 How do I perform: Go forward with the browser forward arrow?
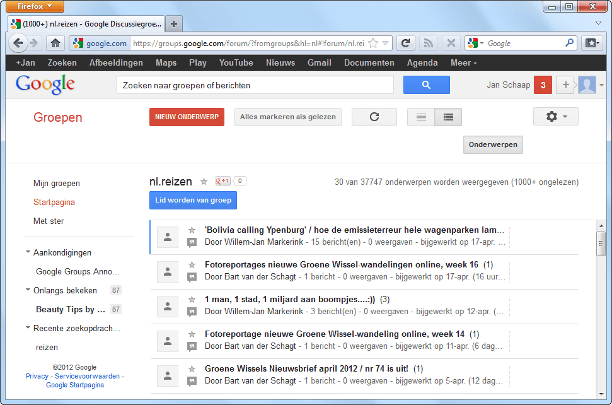tap(34, 43)
